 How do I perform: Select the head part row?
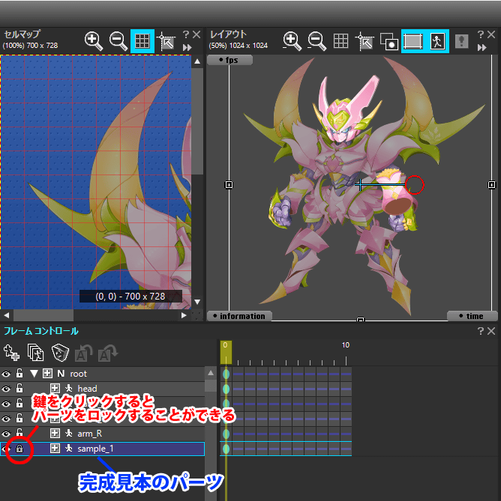(x=102, y=389)
